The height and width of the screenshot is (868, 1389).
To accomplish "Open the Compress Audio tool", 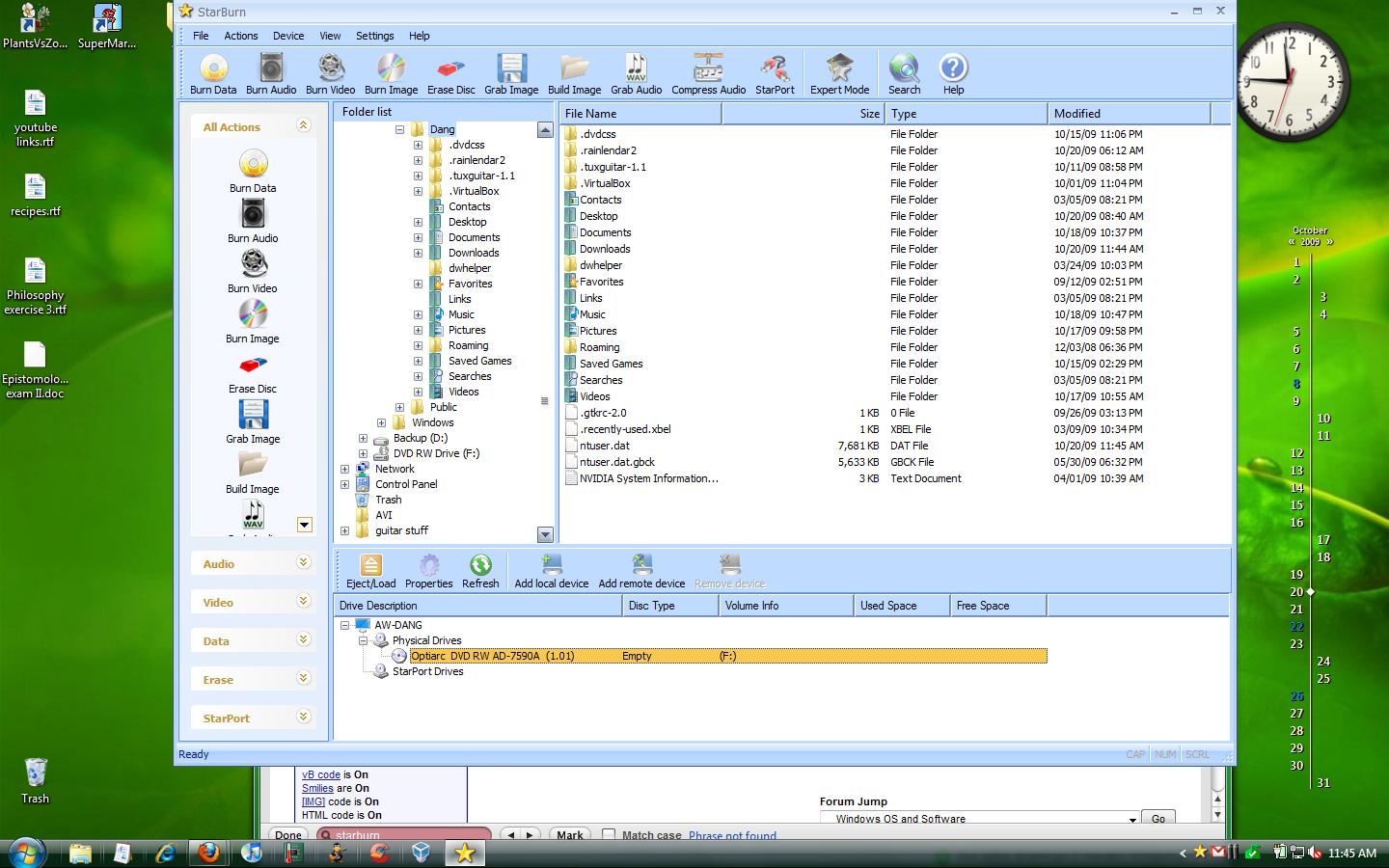I will click(x=708, y=74).
